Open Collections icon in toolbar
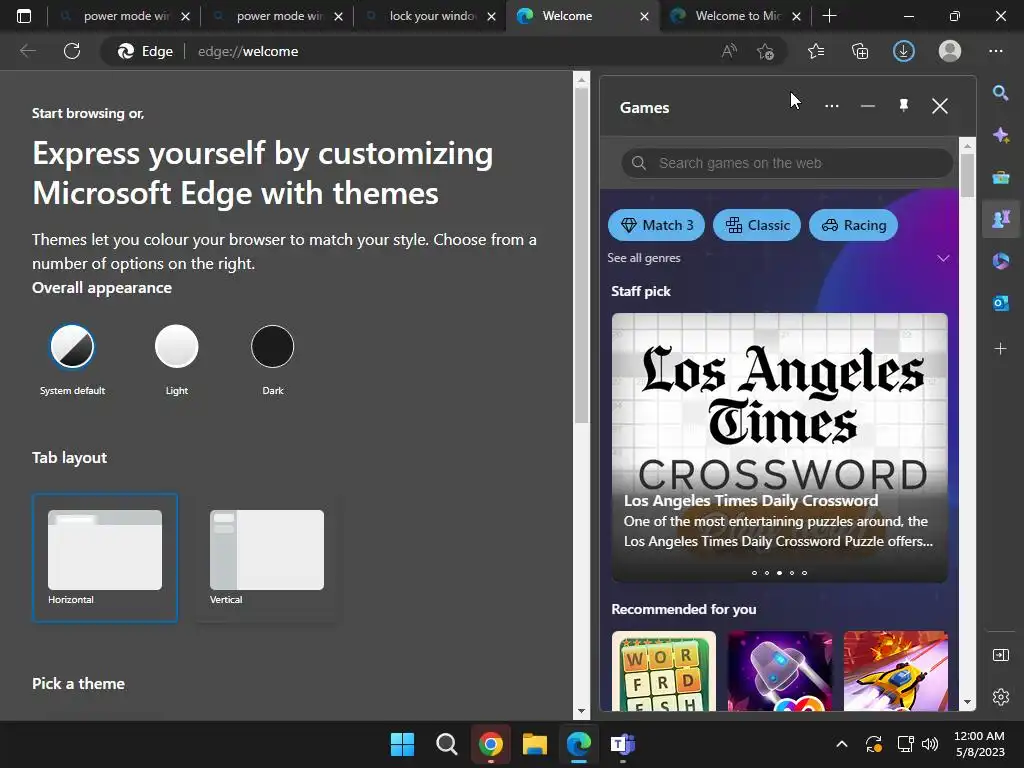The height and width of the screenshot is (768, 1024). (x=860, y=51)
